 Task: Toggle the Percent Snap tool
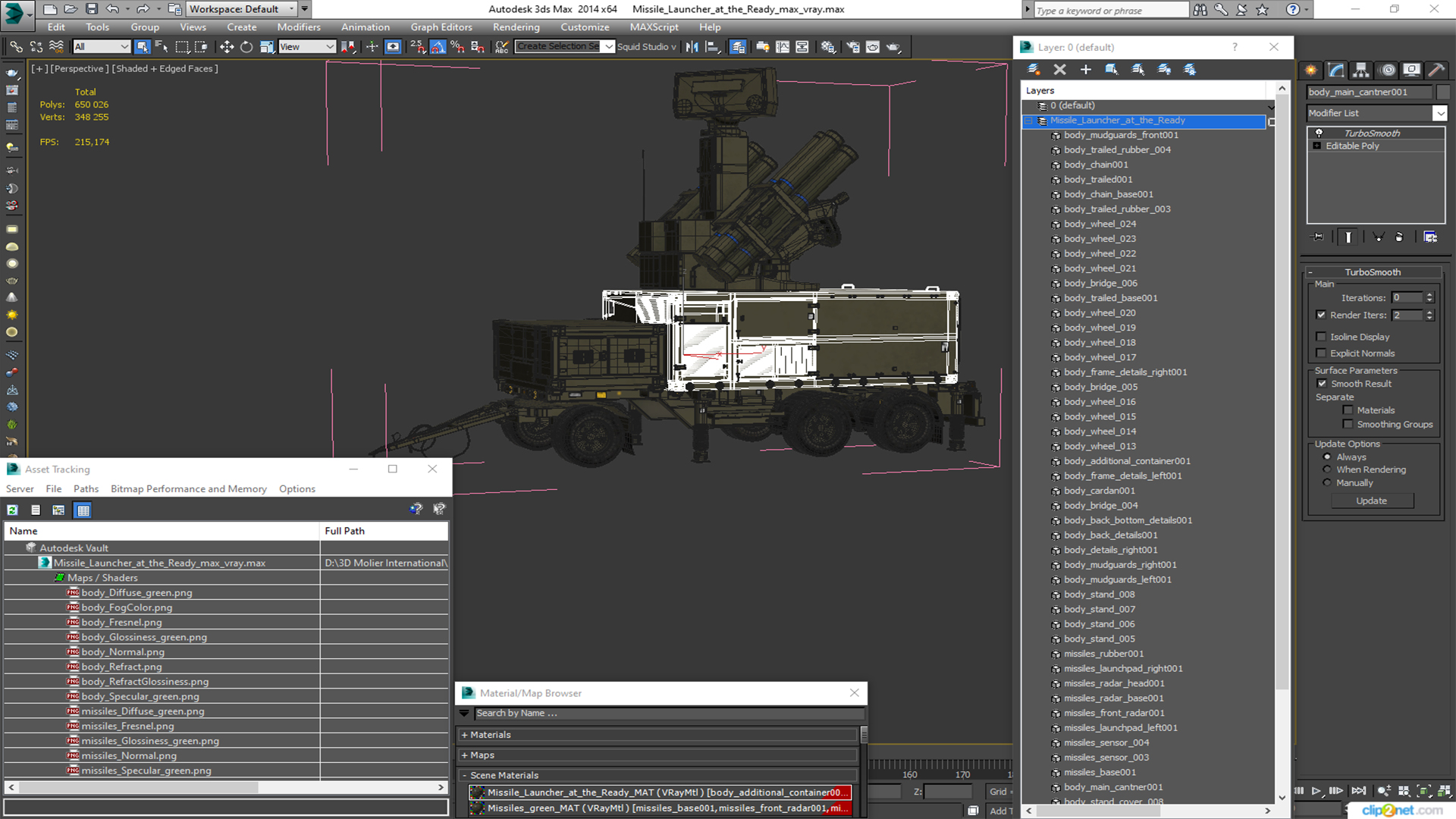[x=457, y=47]
